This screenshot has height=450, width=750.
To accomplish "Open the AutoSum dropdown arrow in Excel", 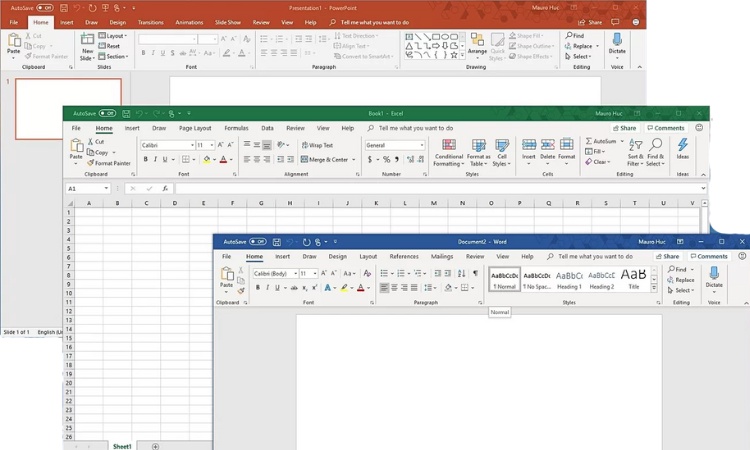I will click(622, 141).
